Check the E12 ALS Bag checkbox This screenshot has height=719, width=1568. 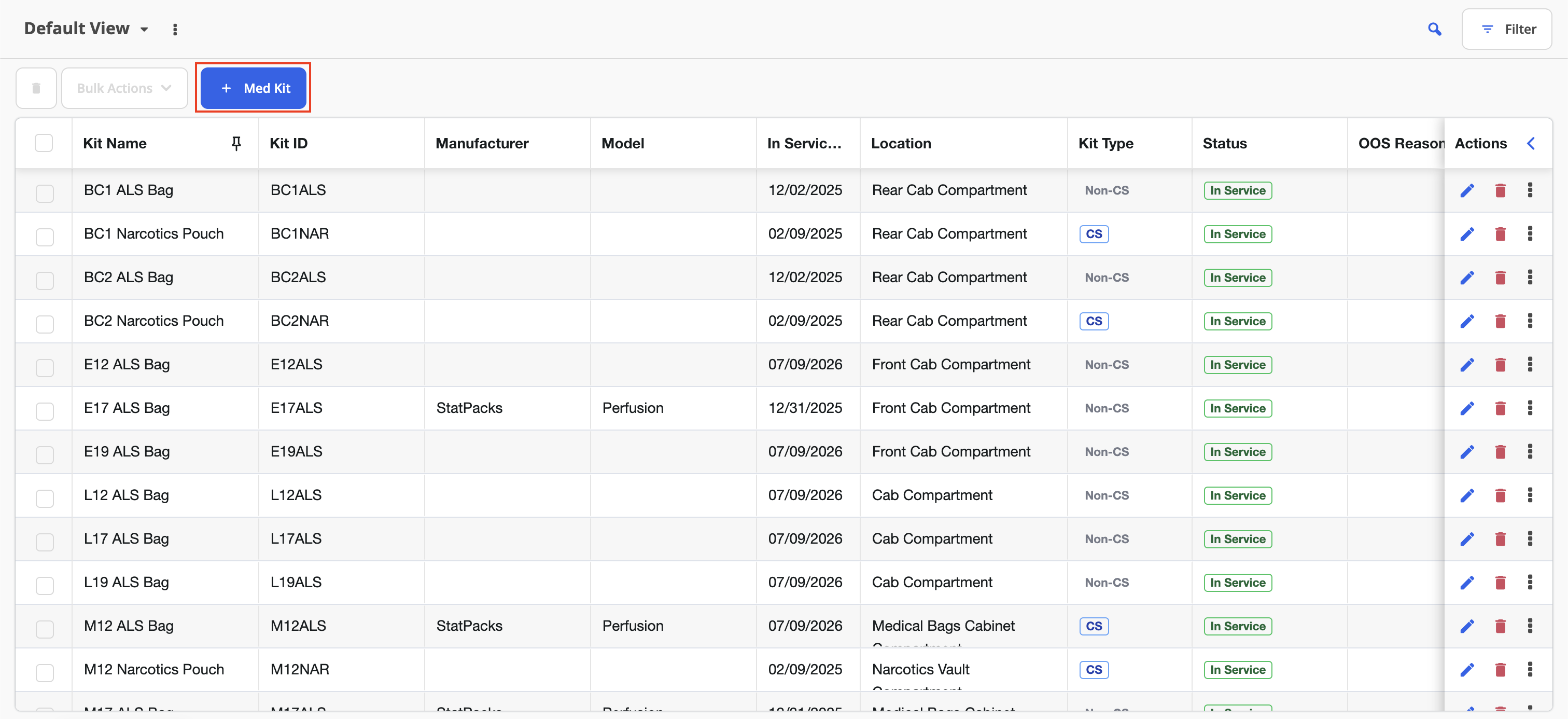(45, 368)
